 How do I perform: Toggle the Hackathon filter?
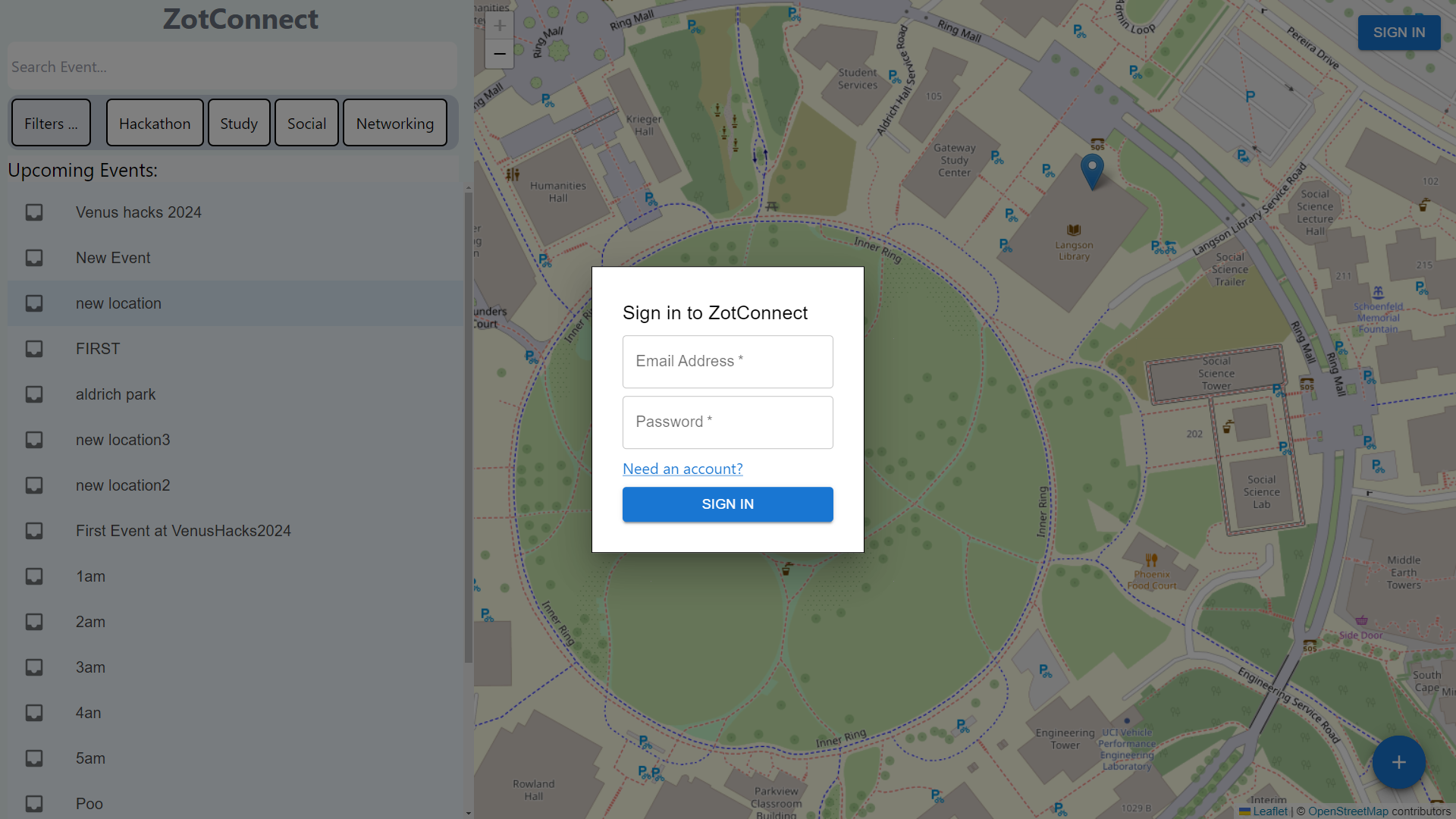[x=155, y=123]
